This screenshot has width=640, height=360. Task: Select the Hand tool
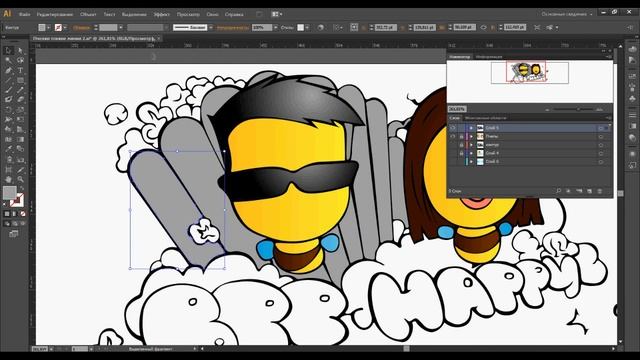[8, 179]
